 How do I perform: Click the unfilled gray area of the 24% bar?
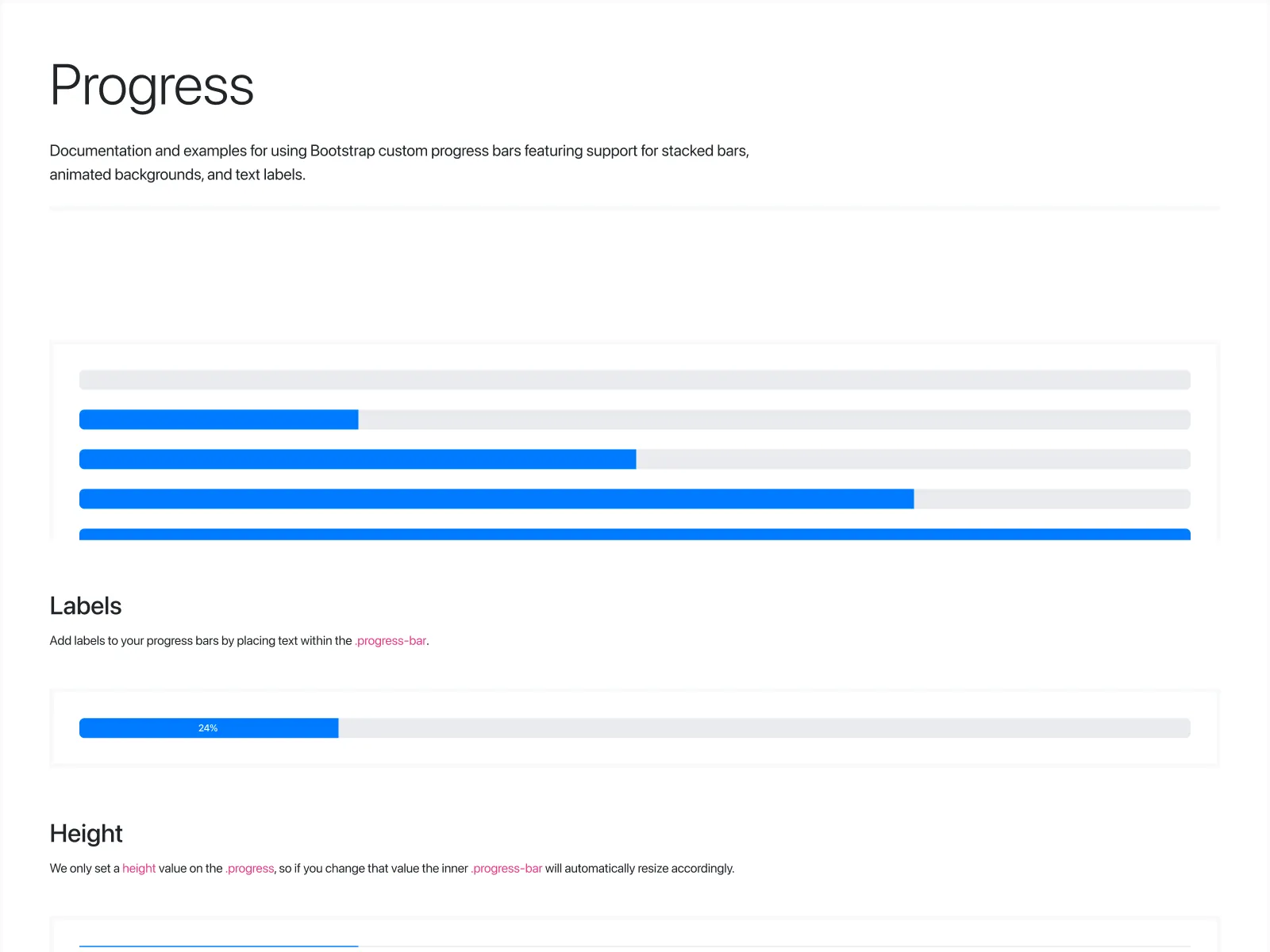click(762, 727)
